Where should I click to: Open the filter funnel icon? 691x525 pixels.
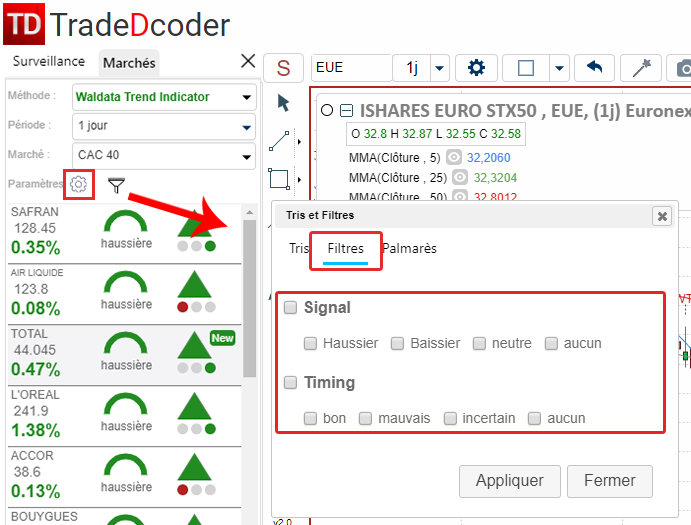pos(116,186)
